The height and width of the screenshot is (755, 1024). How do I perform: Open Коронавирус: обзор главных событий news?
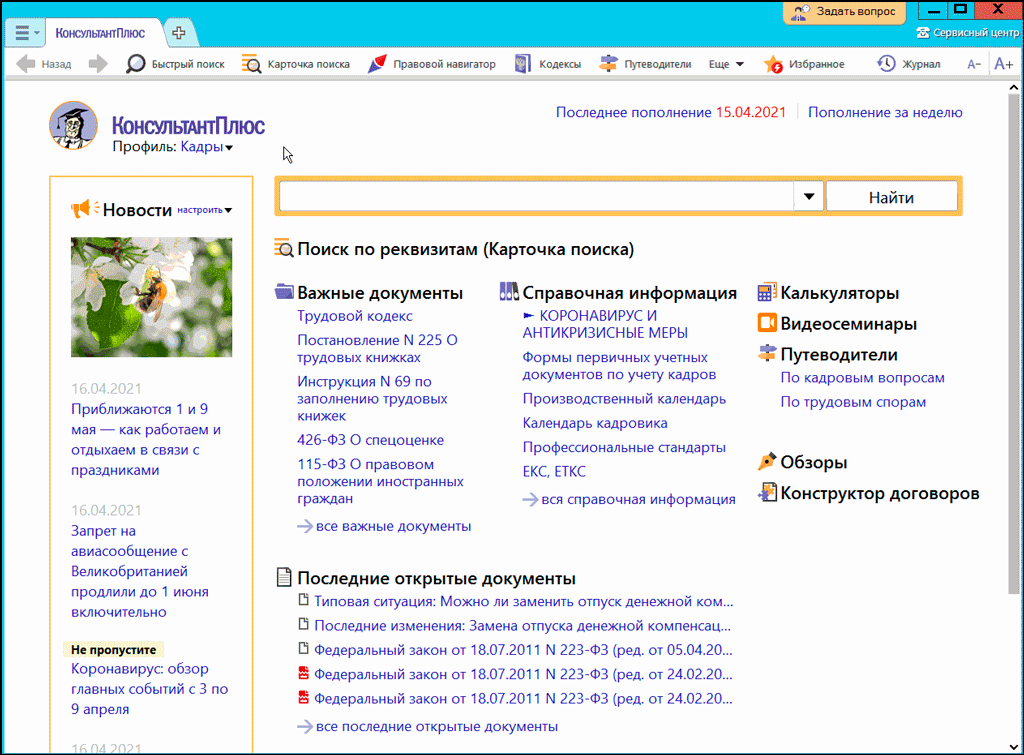(x=150, y=689)
